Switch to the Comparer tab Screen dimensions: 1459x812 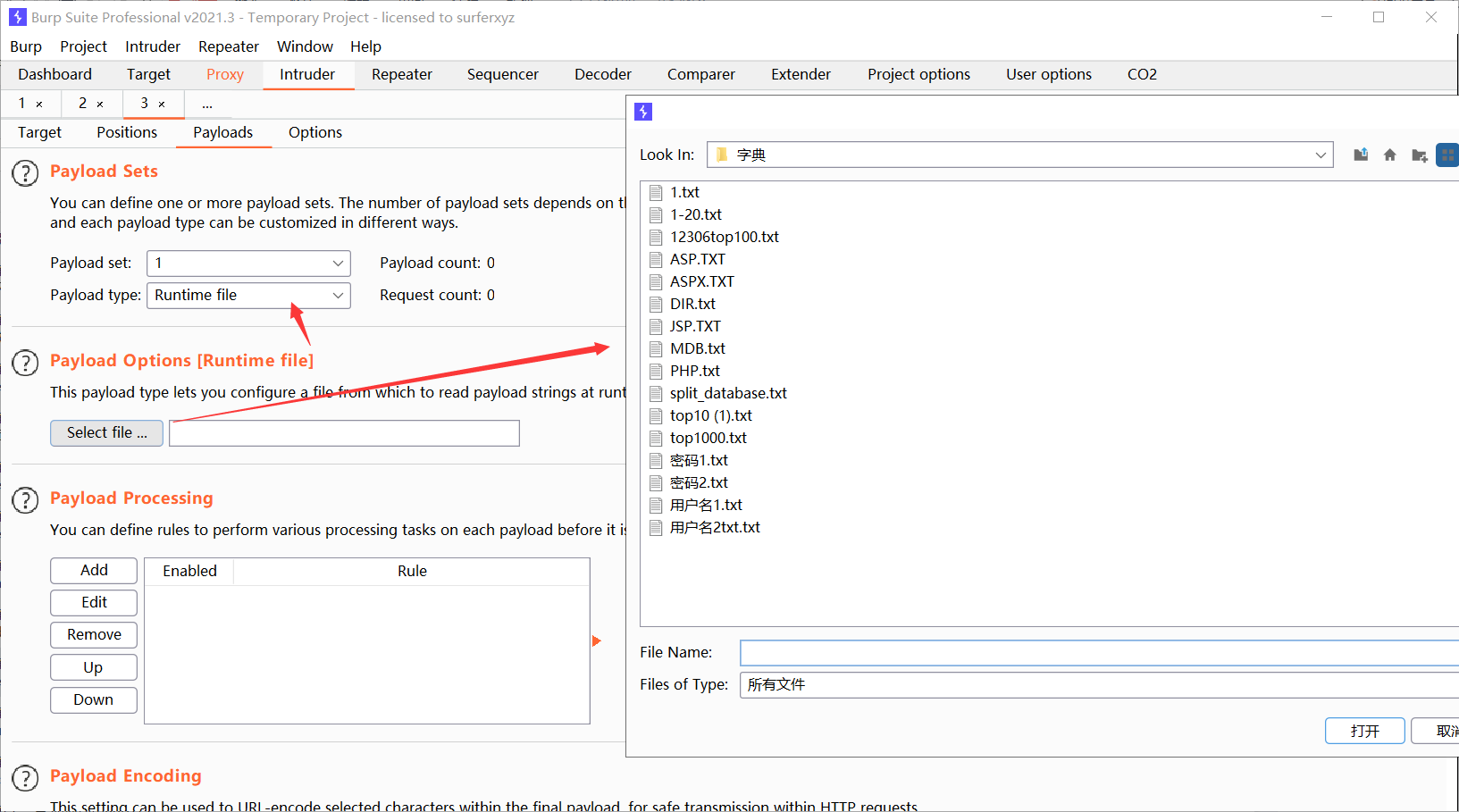(x=701, y=74)
